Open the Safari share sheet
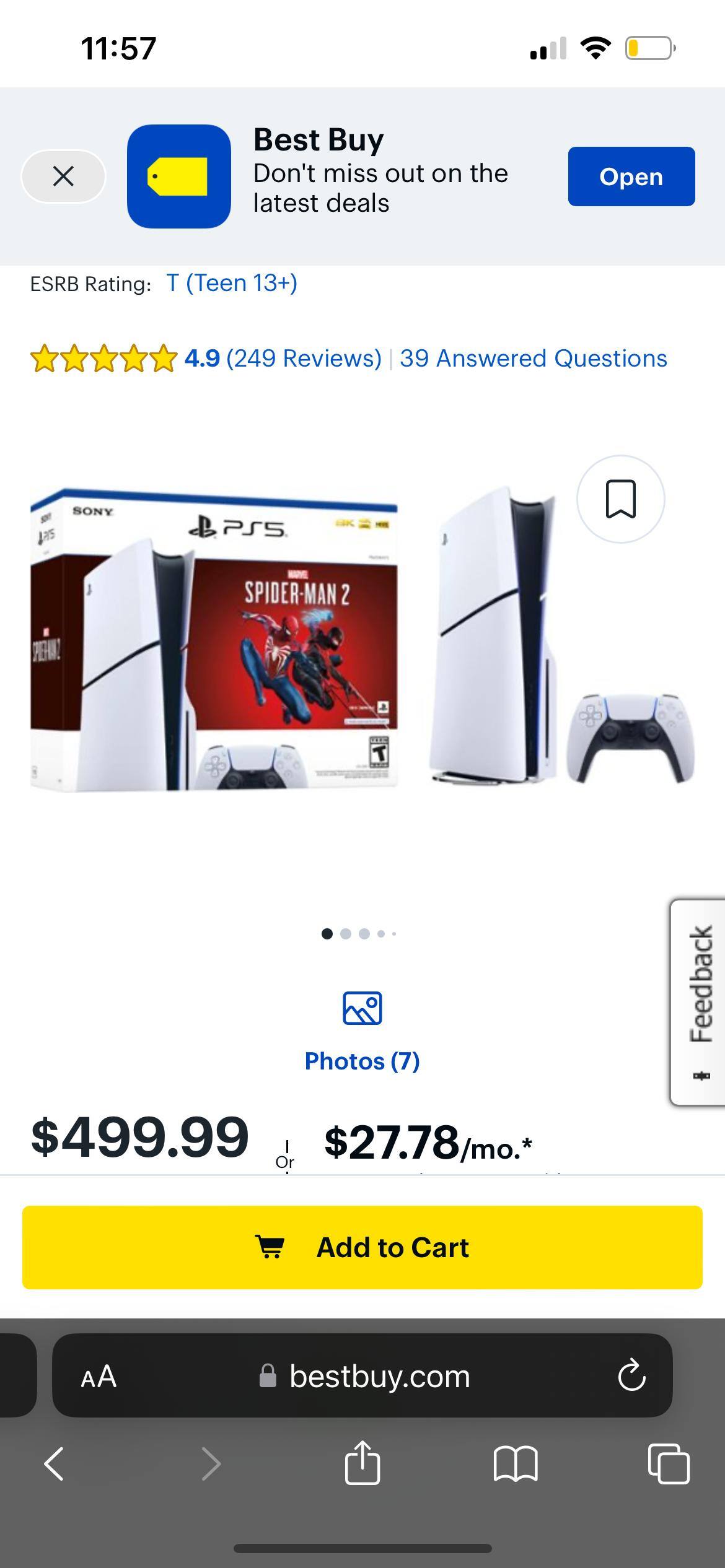This screenshot has width=725, height=1568. tap(362, 1463)
